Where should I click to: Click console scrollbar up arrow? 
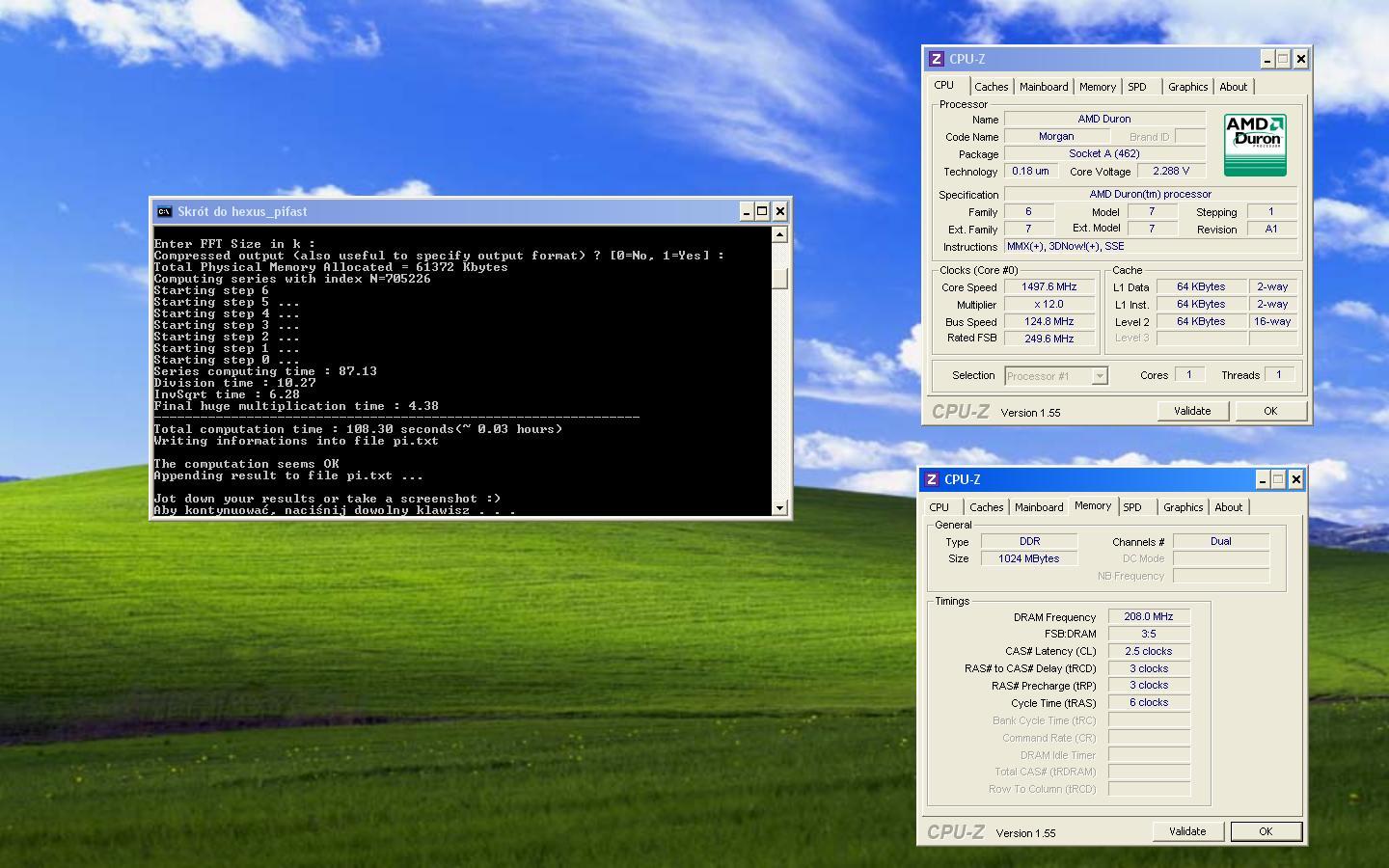point(780,234)
